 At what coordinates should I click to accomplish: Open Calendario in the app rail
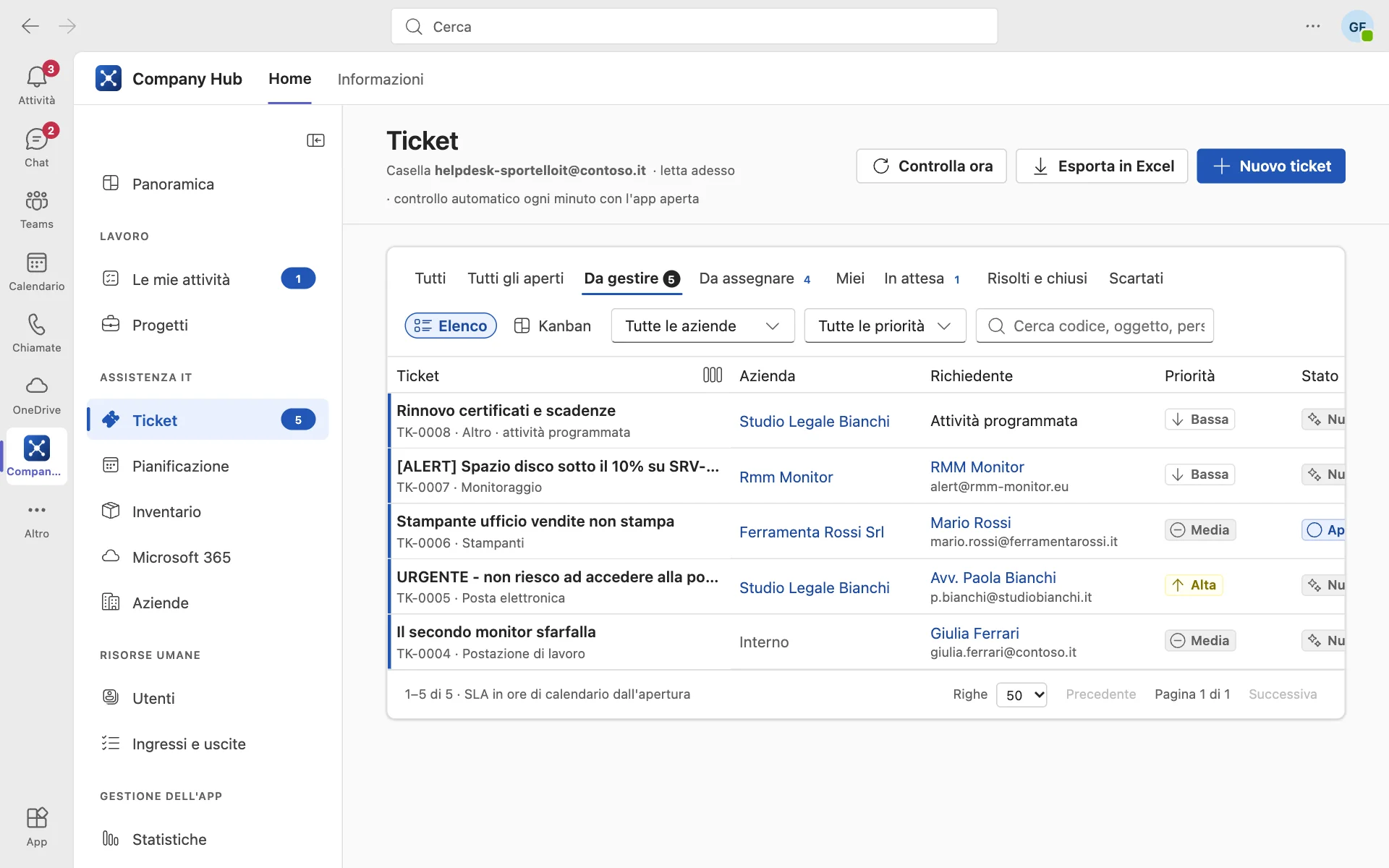[37, 271]
